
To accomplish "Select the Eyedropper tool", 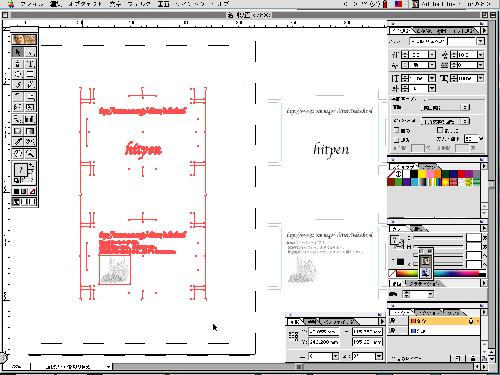I will tap(18, 142).
